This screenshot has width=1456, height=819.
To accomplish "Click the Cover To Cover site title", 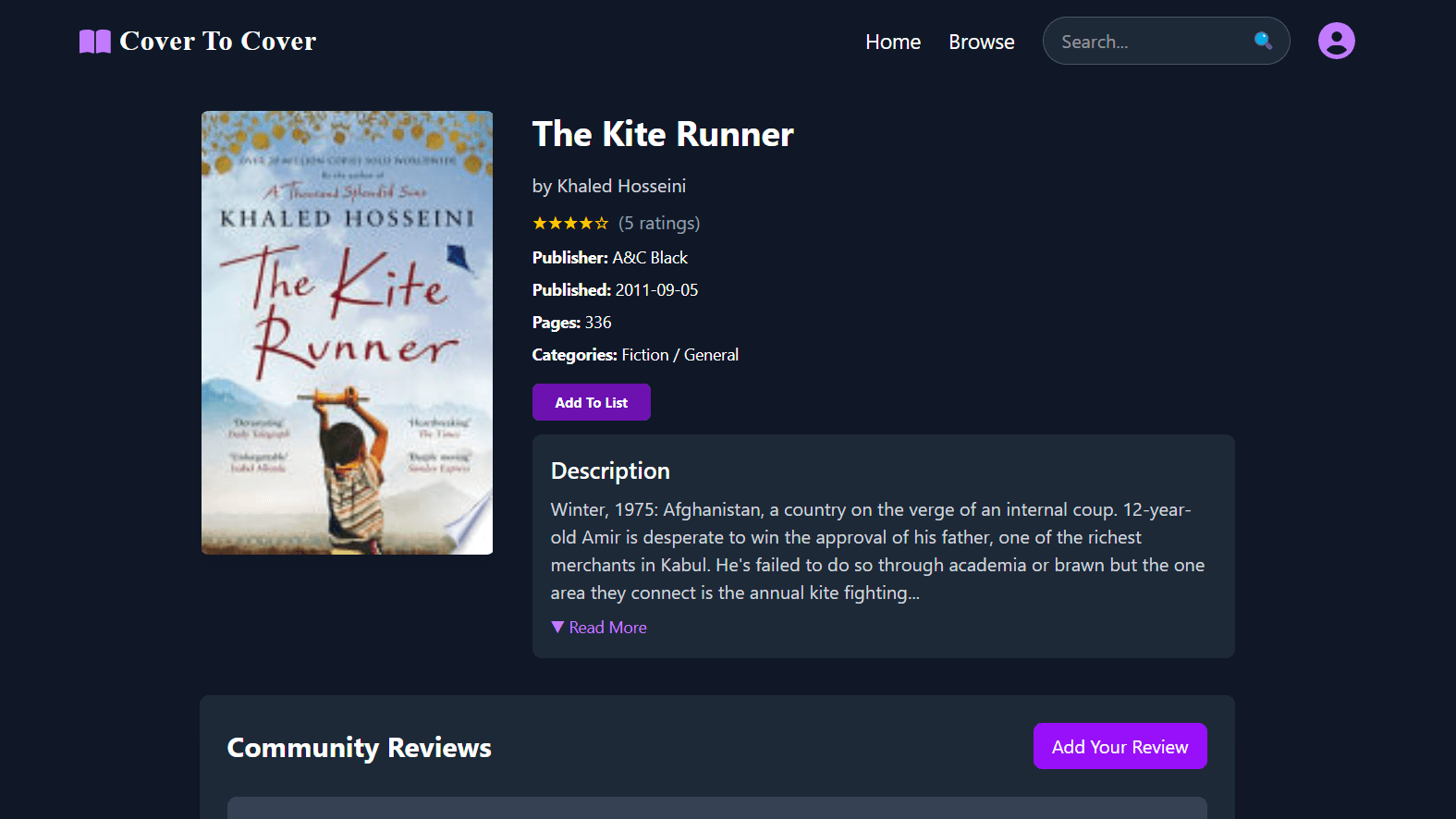I will click(218, 42).
